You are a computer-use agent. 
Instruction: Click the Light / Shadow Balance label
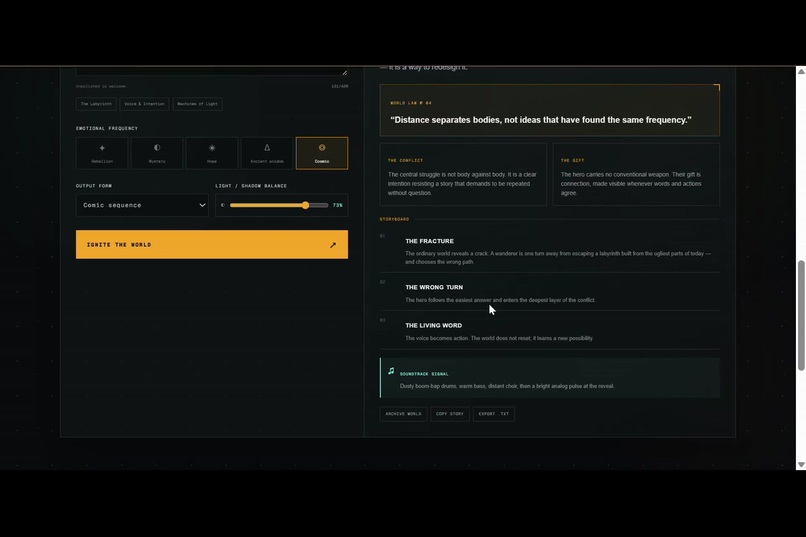pos(251,186)
